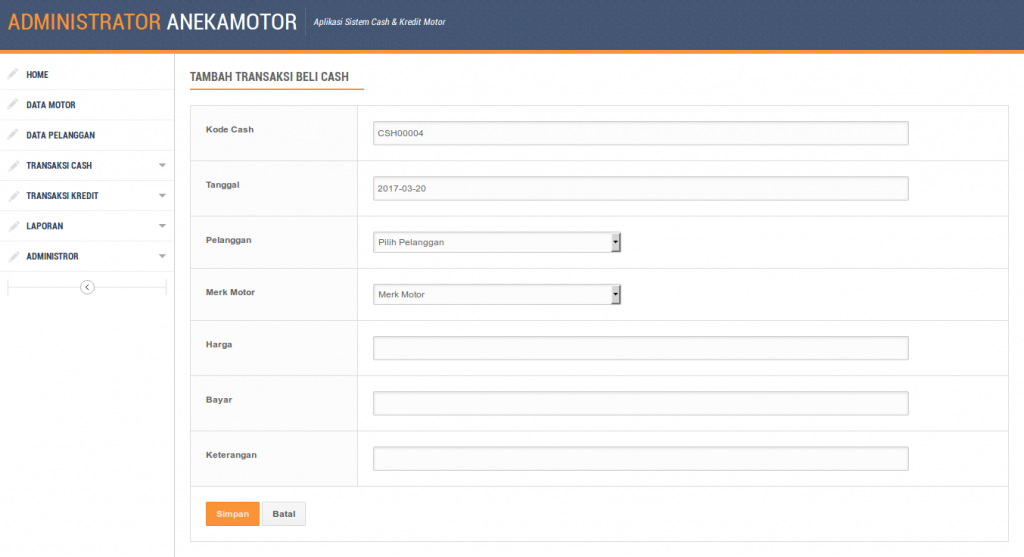
Task: Click the 'Kode Cash' label
Action: pyautogui.click(x=230, y=129)
